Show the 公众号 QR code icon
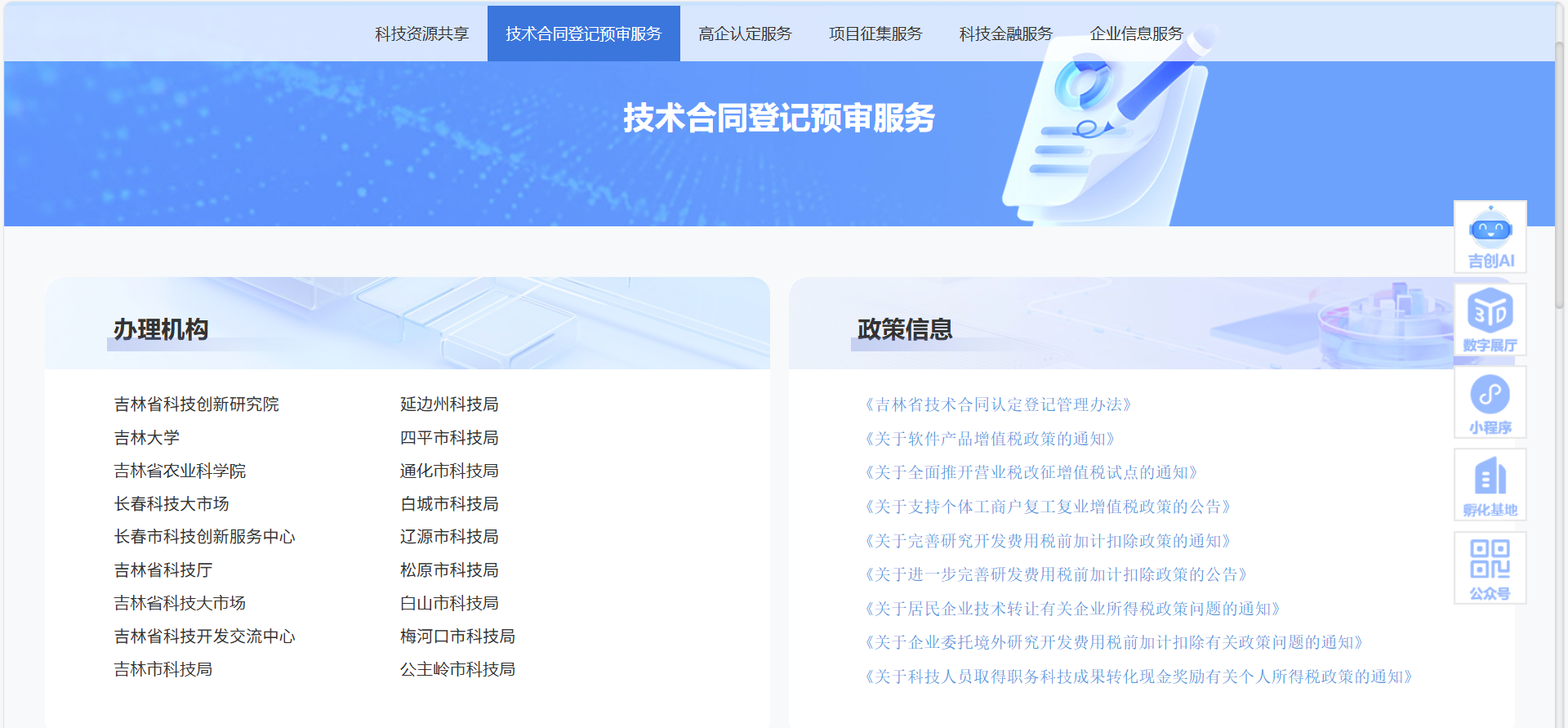Viewport: 1568px width, 728px height. tap(1490, 568)
